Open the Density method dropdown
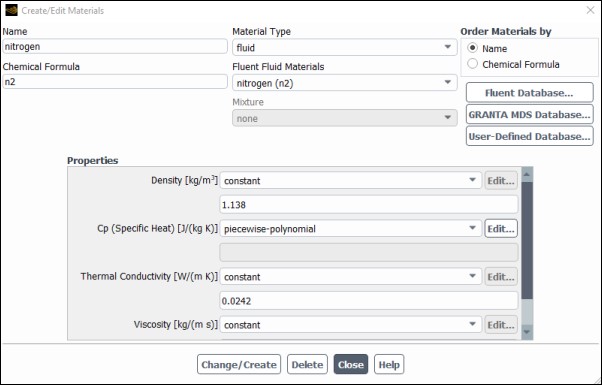 351,180
